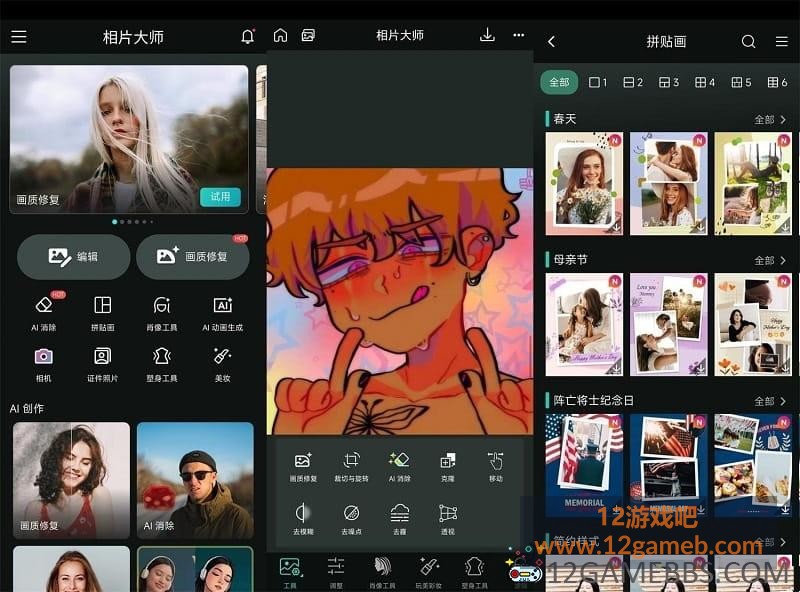Select the MEMORIAL flag template
800x592 pixels.
584,465
